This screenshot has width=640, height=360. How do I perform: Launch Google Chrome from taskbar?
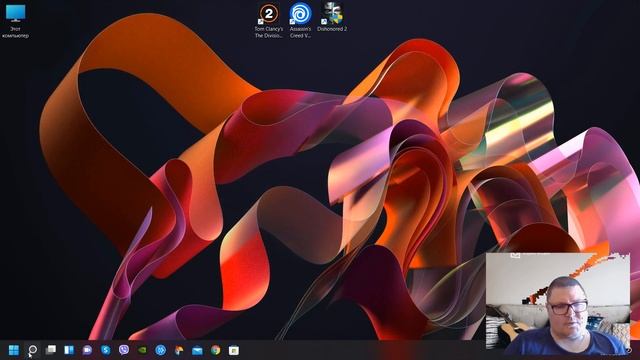pos(216,350)
